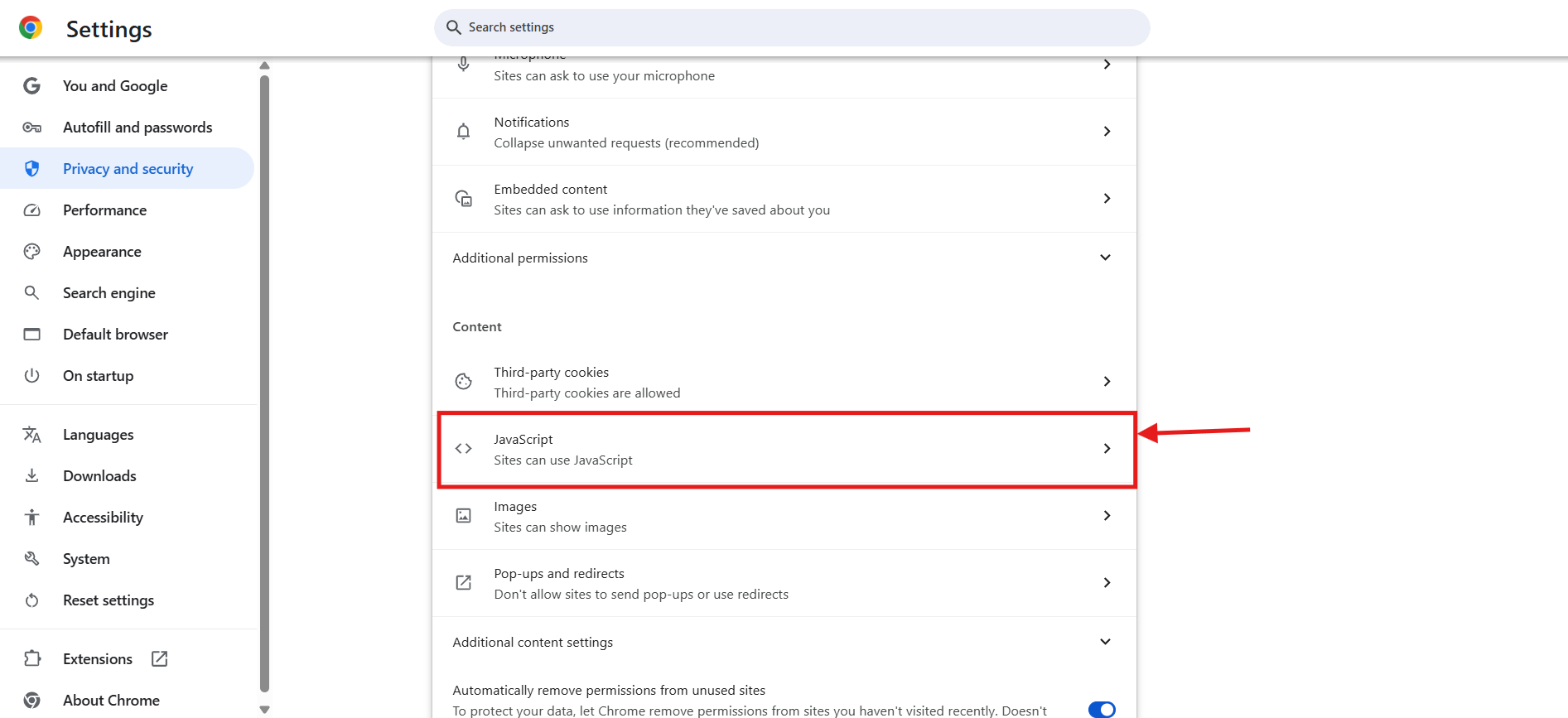Click the Images picture icon
Image resolution: width=1568 pixels, height=718 pixels.
463,515
